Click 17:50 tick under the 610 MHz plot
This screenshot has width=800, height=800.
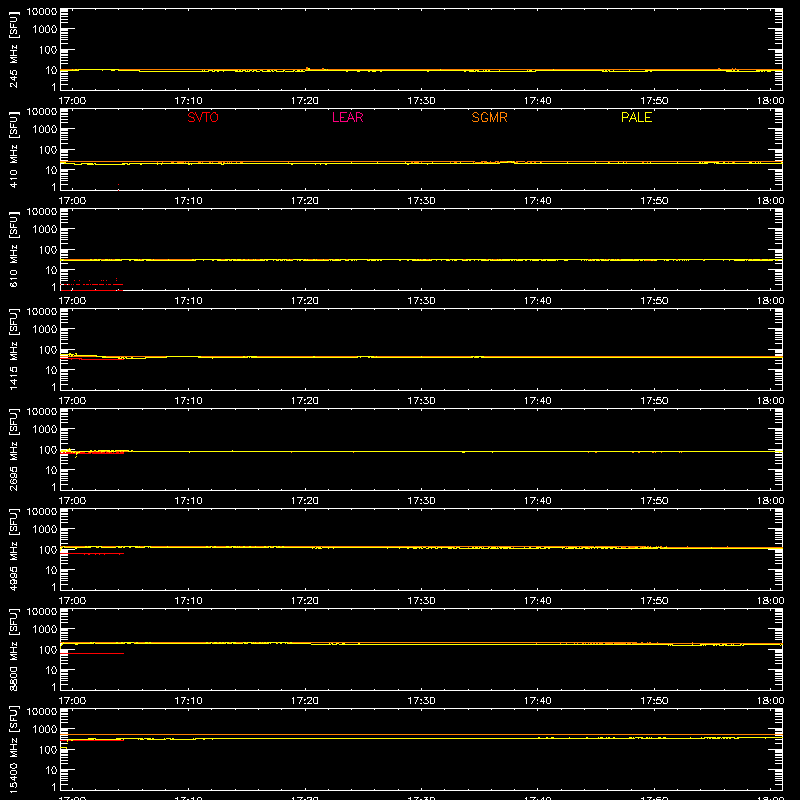pyautogui.click(x=654, y=301)
